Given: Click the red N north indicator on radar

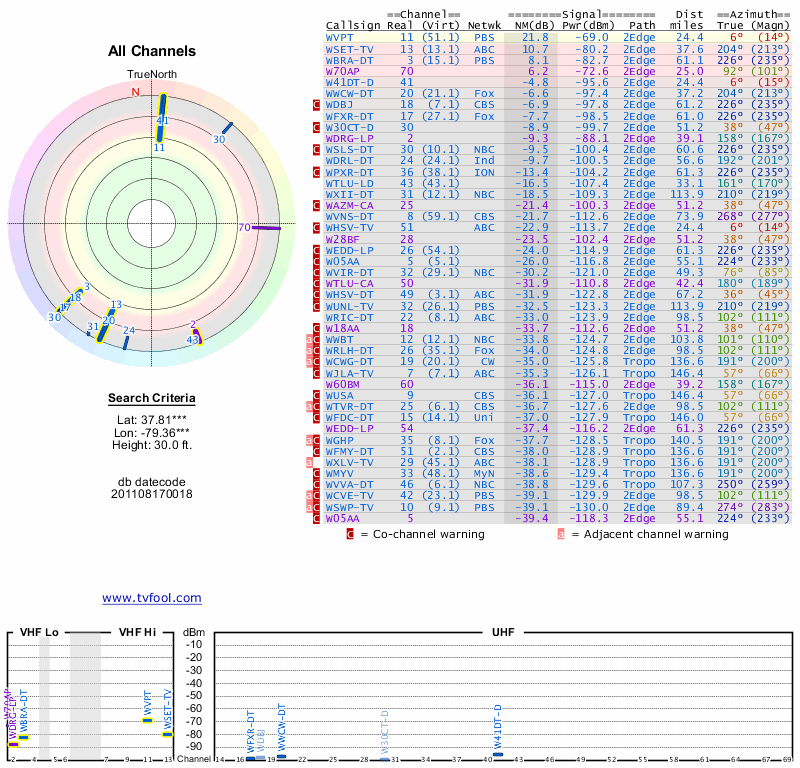Looking at the screenshot, I should [136, 92].
